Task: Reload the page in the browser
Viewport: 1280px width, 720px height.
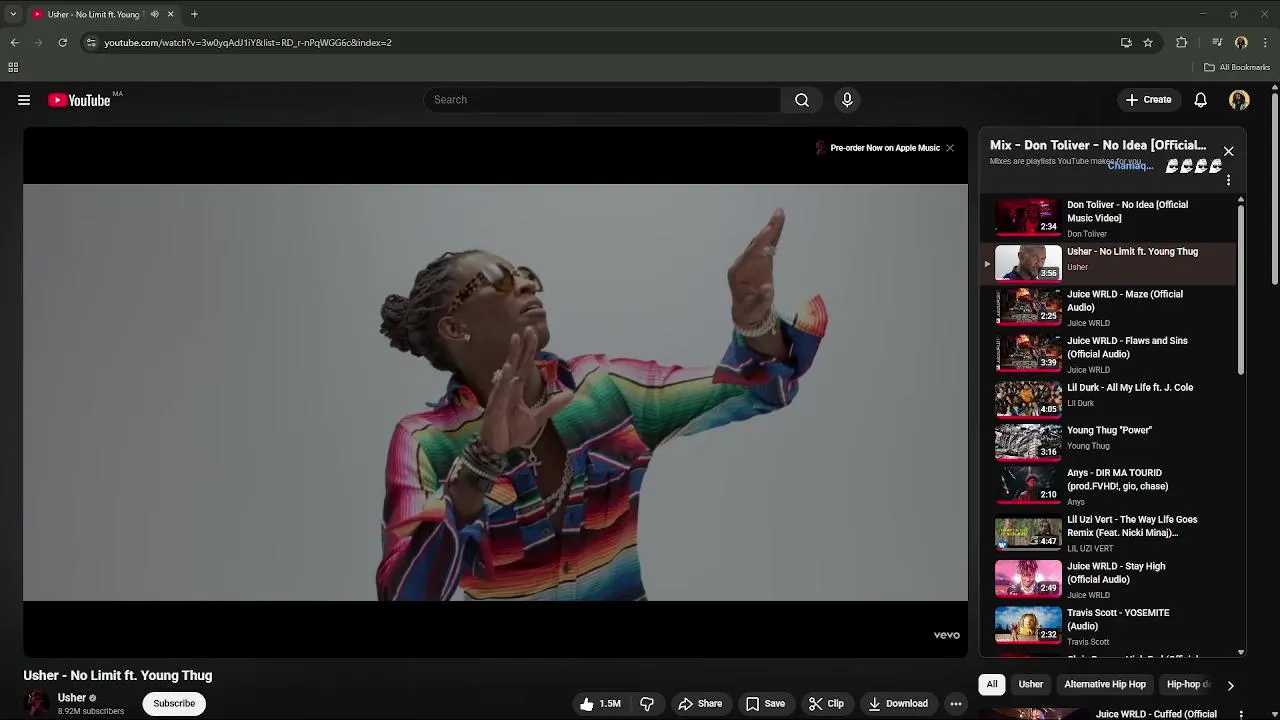Action: click(x=62, y=42)
